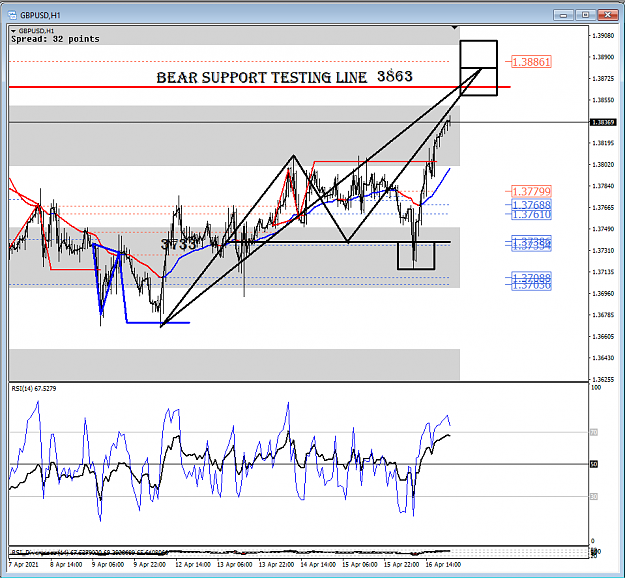Click the RSI(14) 67.5279 indicator label
Image resolution: width=625 pixels, height=579 pixels.
(x=34, y=389)
